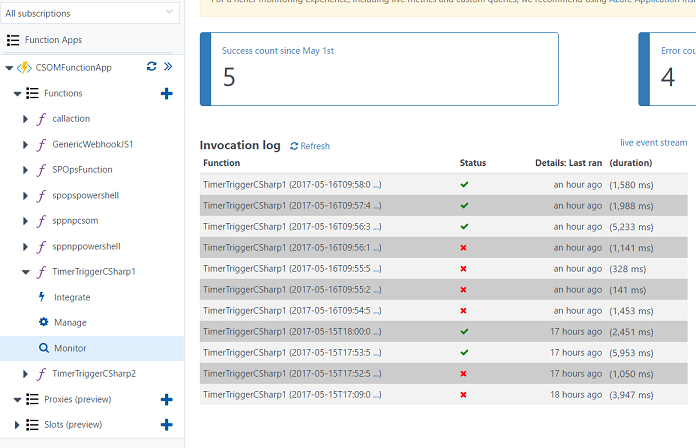This screenshot has height=448, width=696.
Task: Click the Manage gear icon
Action: point(43,322)
